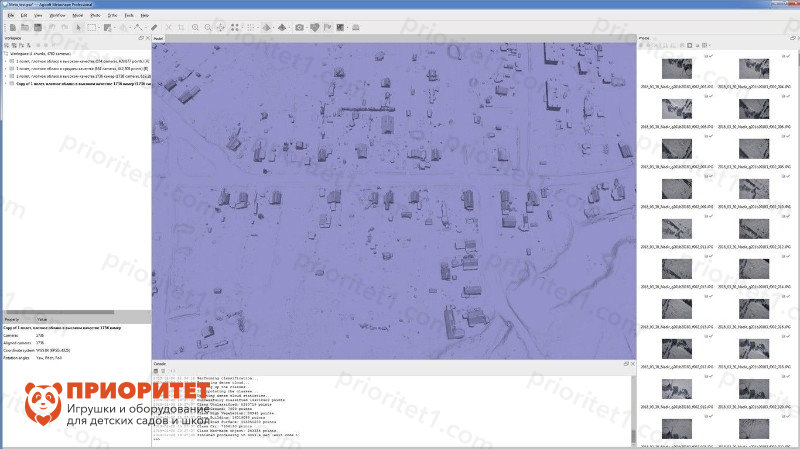Click the Zoom Out magnifier icon
The height and width of the screenshot is (449, 800).
(208, 28)
